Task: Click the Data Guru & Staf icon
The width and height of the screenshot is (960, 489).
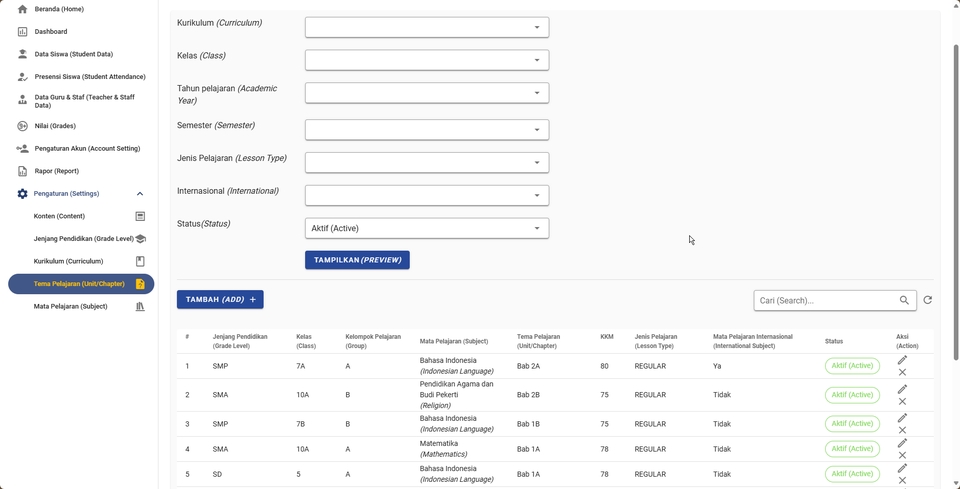Action: coord(23,101)
